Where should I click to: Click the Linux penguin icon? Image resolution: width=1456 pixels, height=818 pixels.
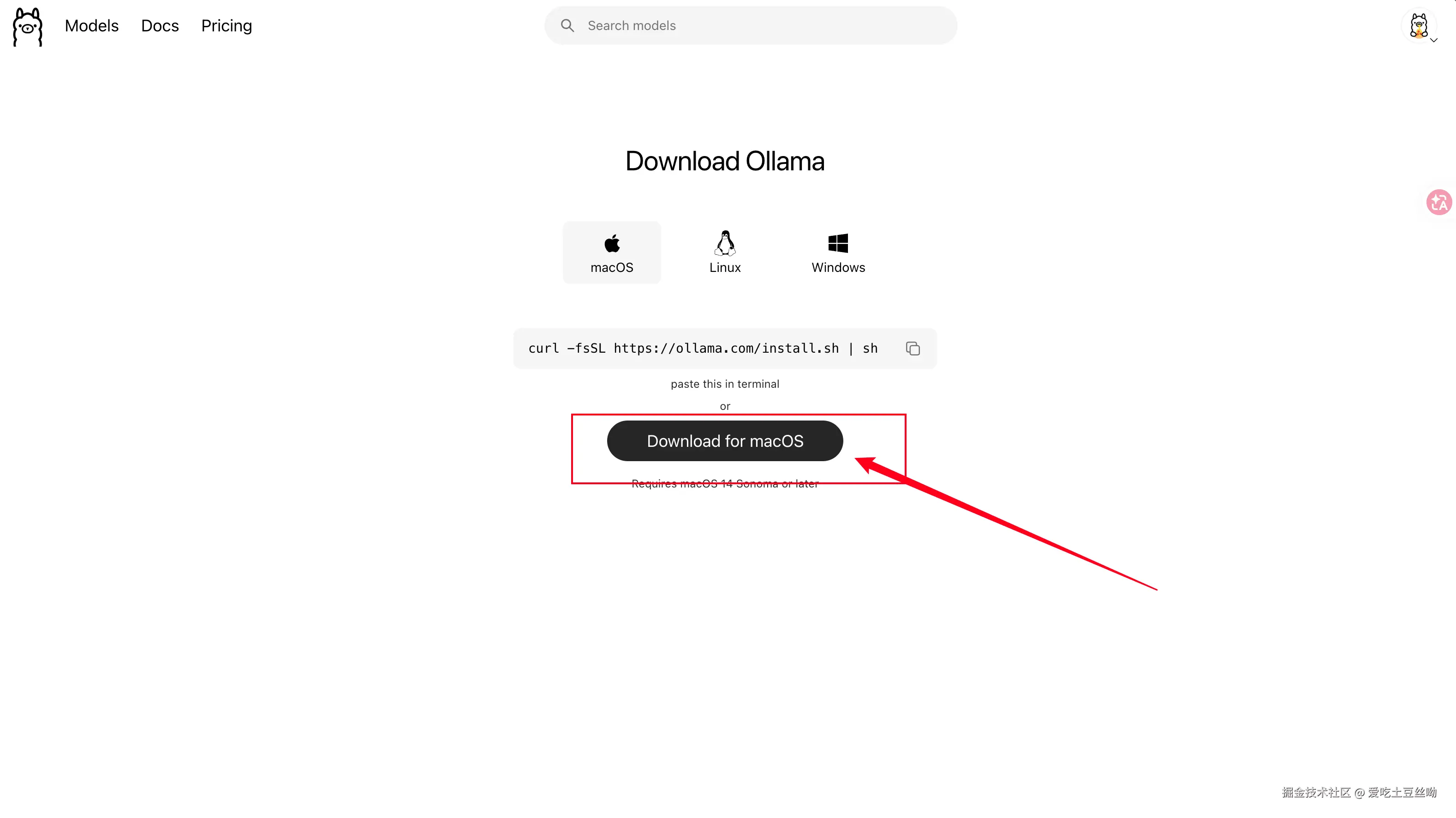click(x=725, y=243)
